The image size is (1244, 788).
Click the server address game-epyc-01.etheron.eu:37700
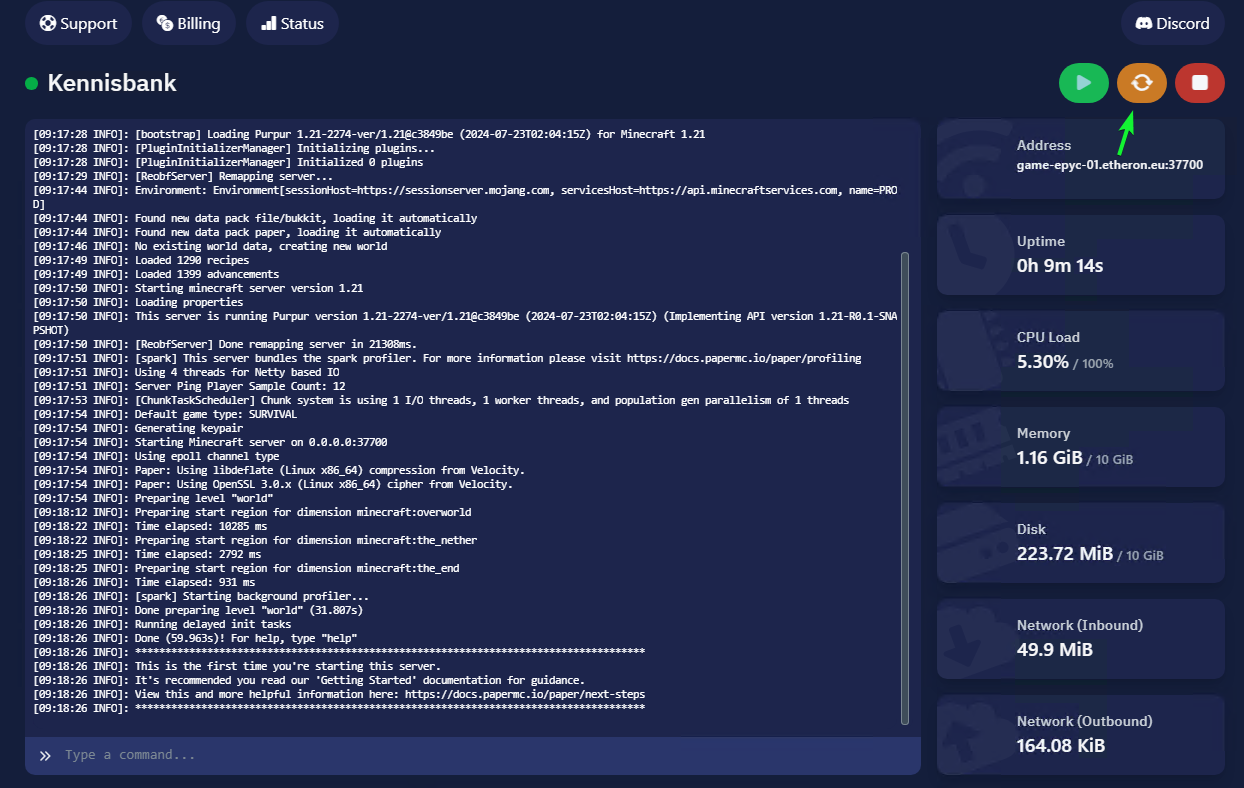point(1109,165)
